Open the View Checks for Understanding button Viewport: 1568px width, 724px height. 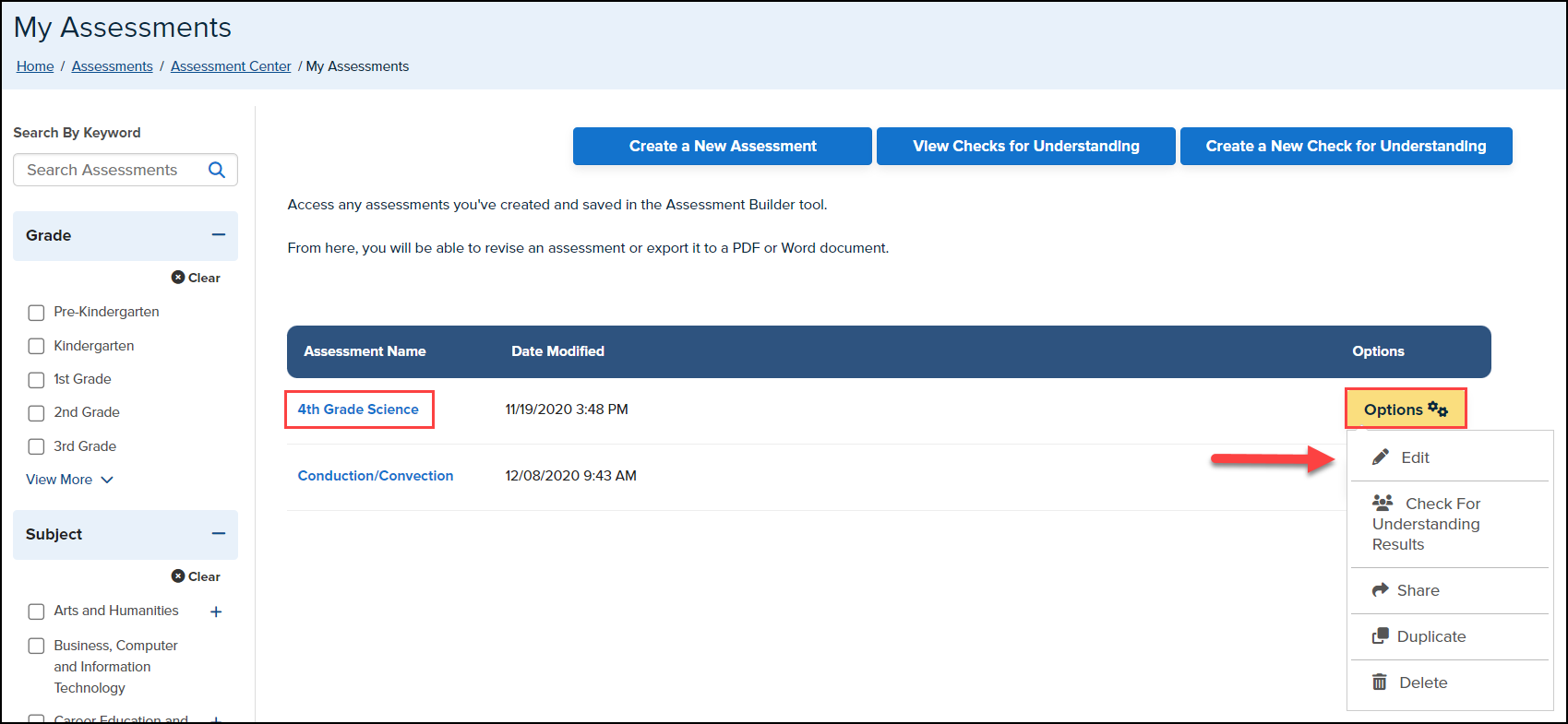pos(1025,147)
